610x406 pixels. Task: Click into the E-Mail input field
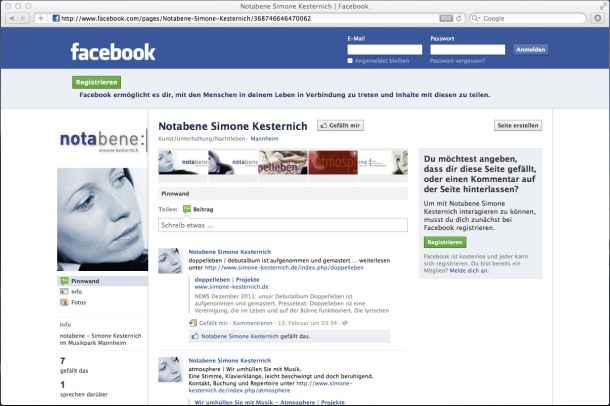(384, 49)
